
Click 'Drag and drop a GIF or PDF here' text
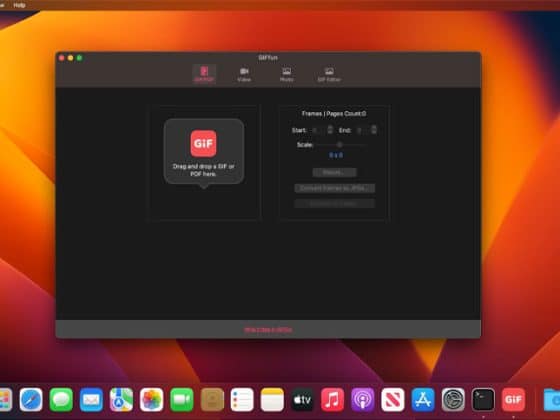(x=204, y=170)
